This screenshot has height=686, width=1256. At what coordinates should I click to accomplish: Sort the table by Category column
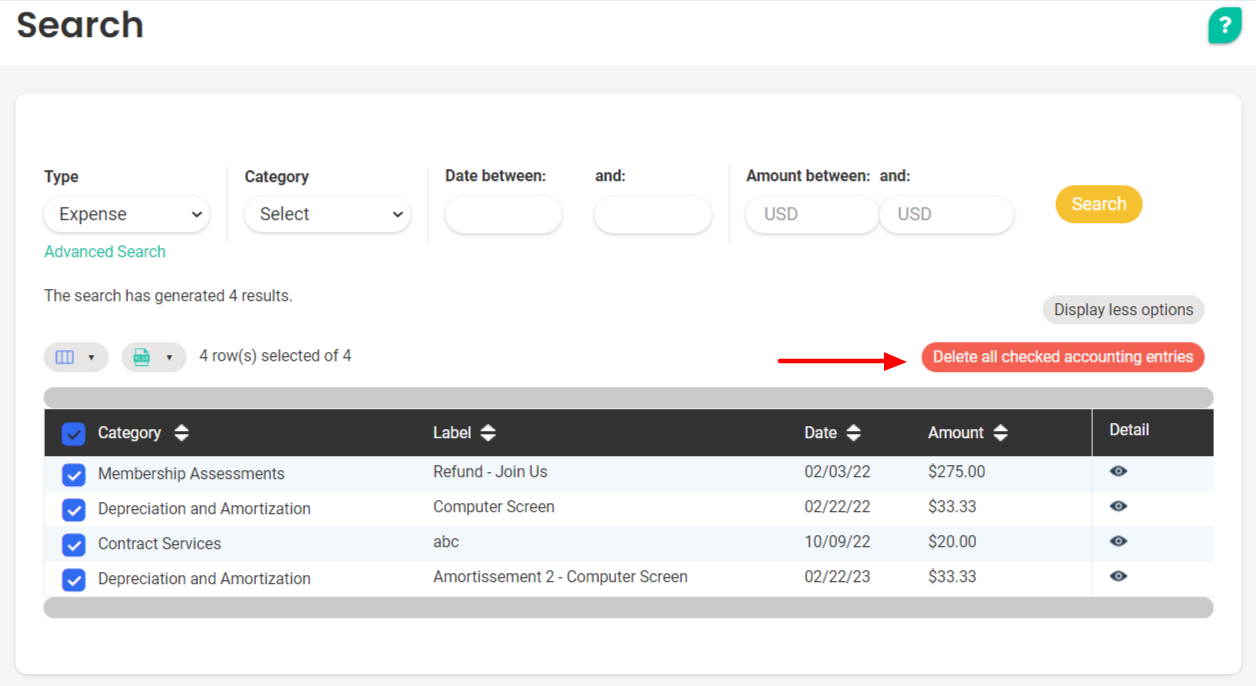point(181,433)
